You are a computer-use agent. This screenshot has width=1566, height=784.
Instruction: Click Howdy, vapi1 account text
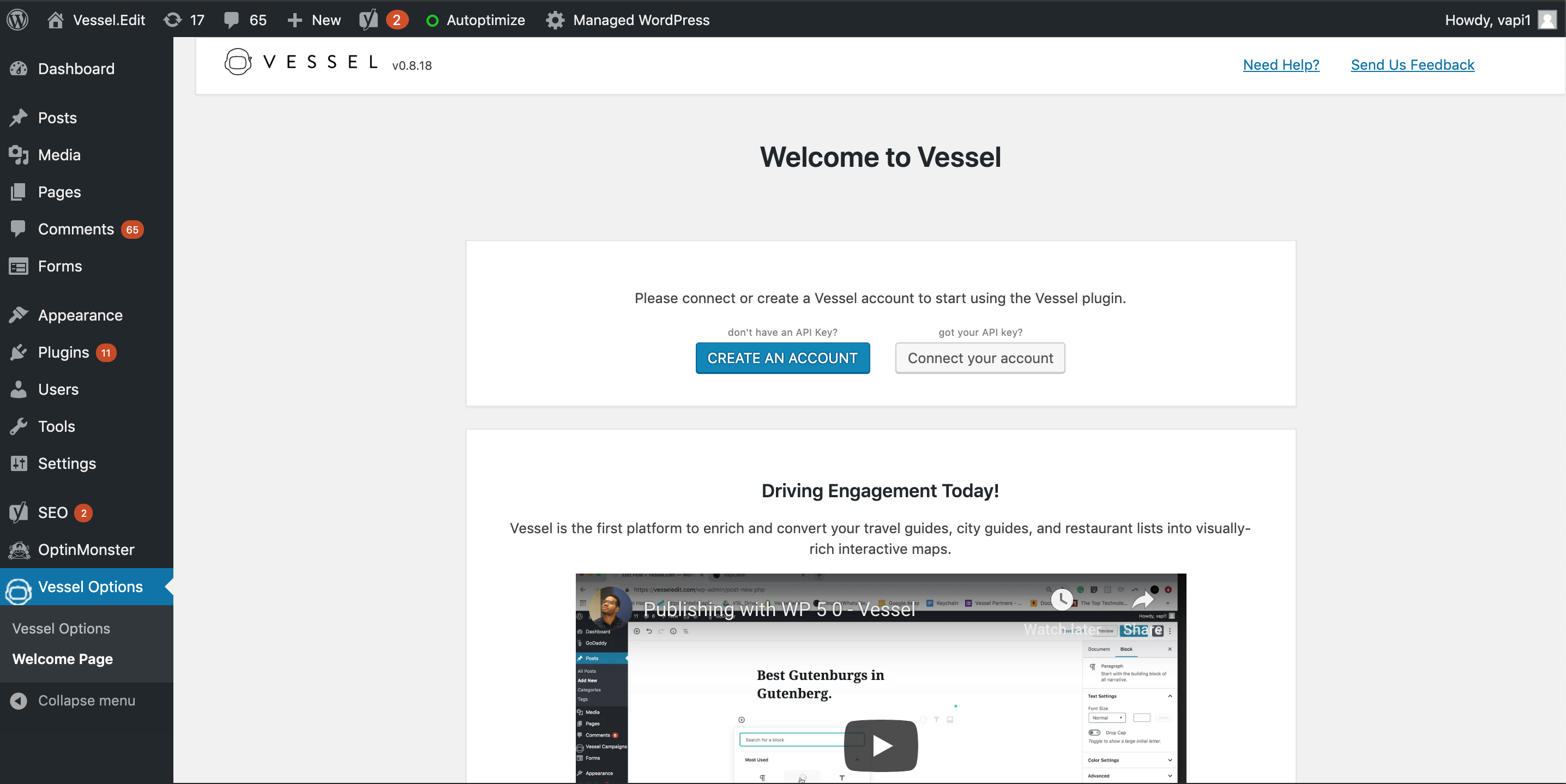(1487, 20)
